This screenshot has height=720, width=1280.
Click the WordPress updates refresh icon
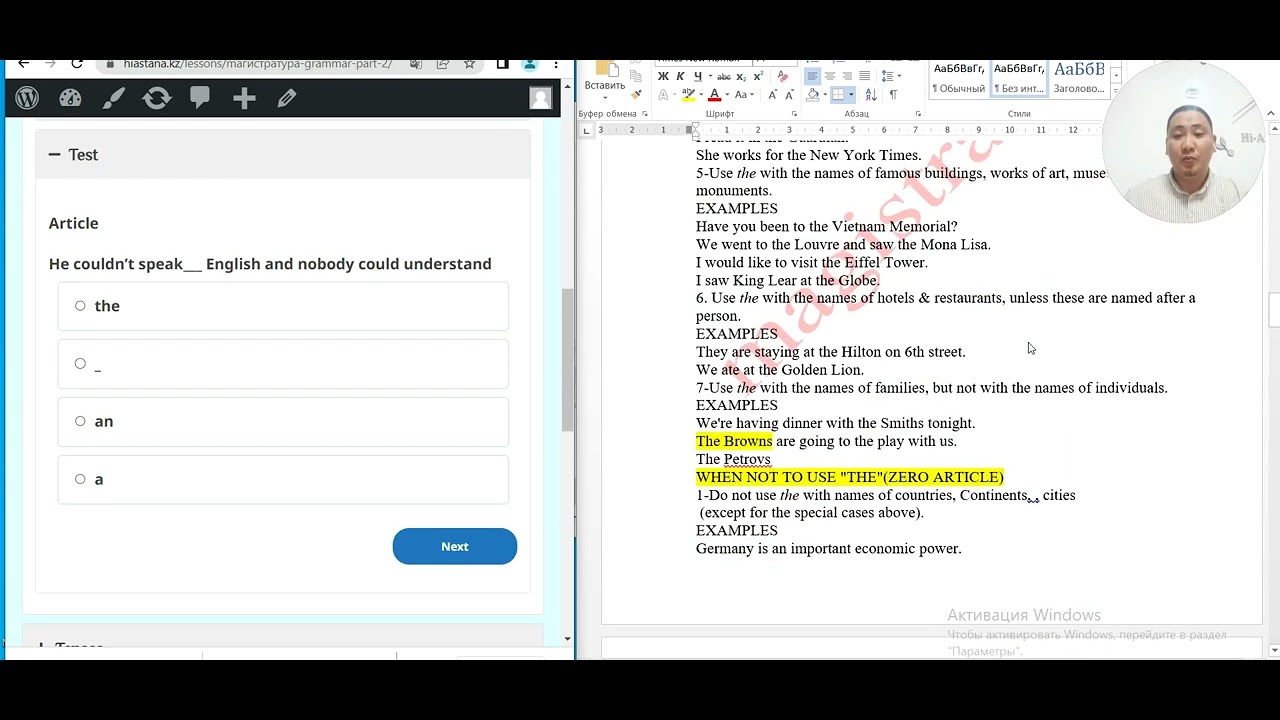[157, 98]
